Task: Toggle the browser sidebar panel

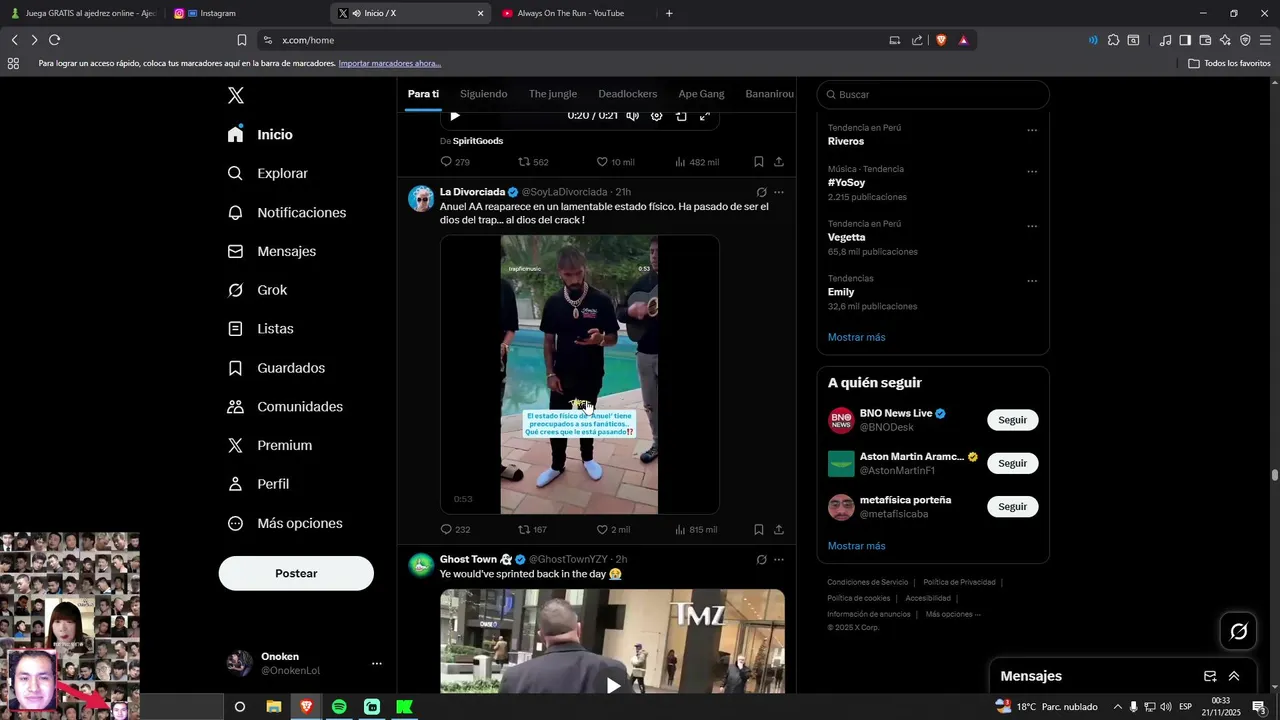Action: coord(1185,40)
